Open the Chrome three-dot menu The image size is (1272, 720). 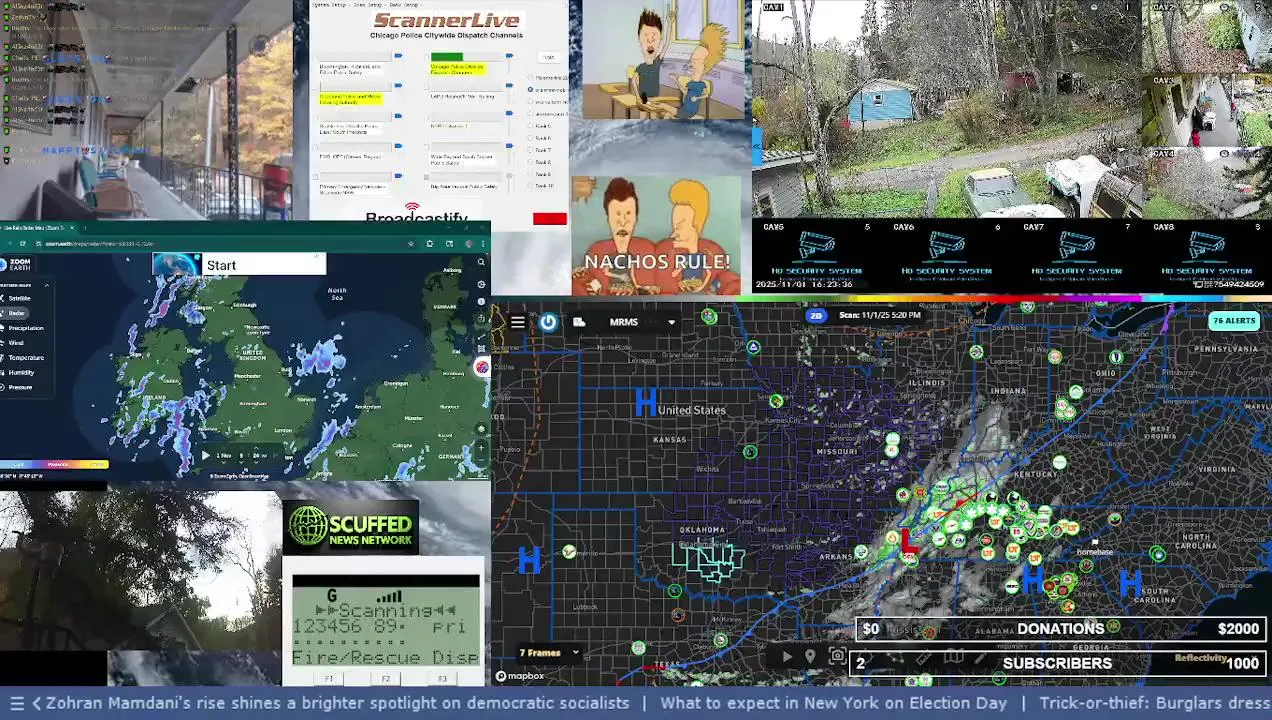(x=484, y=243)
